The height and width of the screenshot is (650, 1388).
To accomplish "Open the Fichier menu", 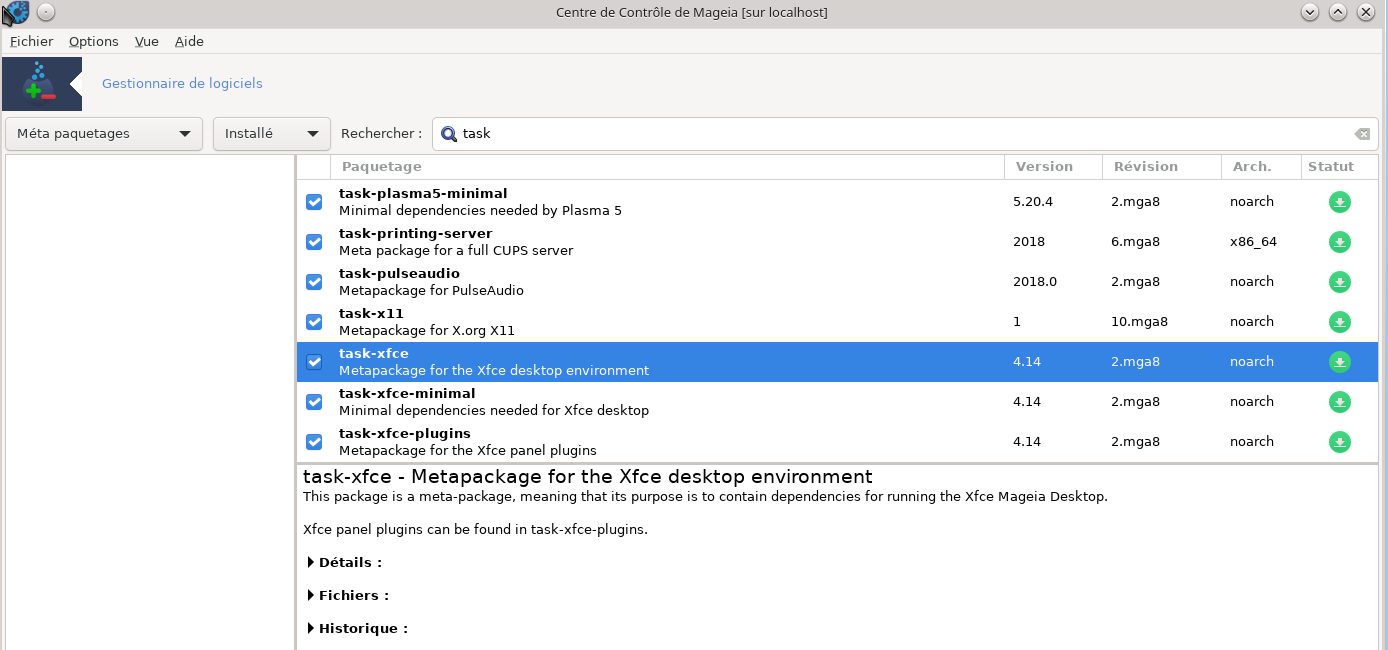I will click(x=31, y=41).
